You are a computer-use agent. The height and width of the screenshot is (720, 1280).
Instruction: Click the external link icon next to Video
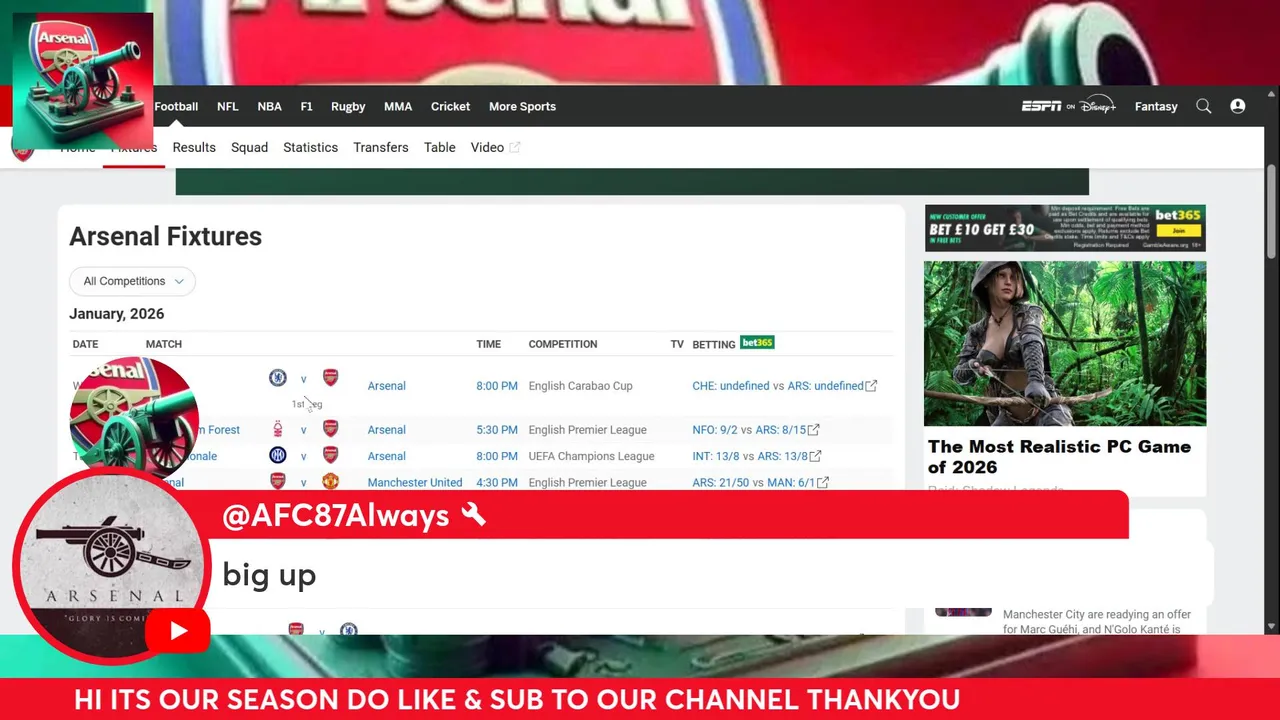[x=515, y=148]
